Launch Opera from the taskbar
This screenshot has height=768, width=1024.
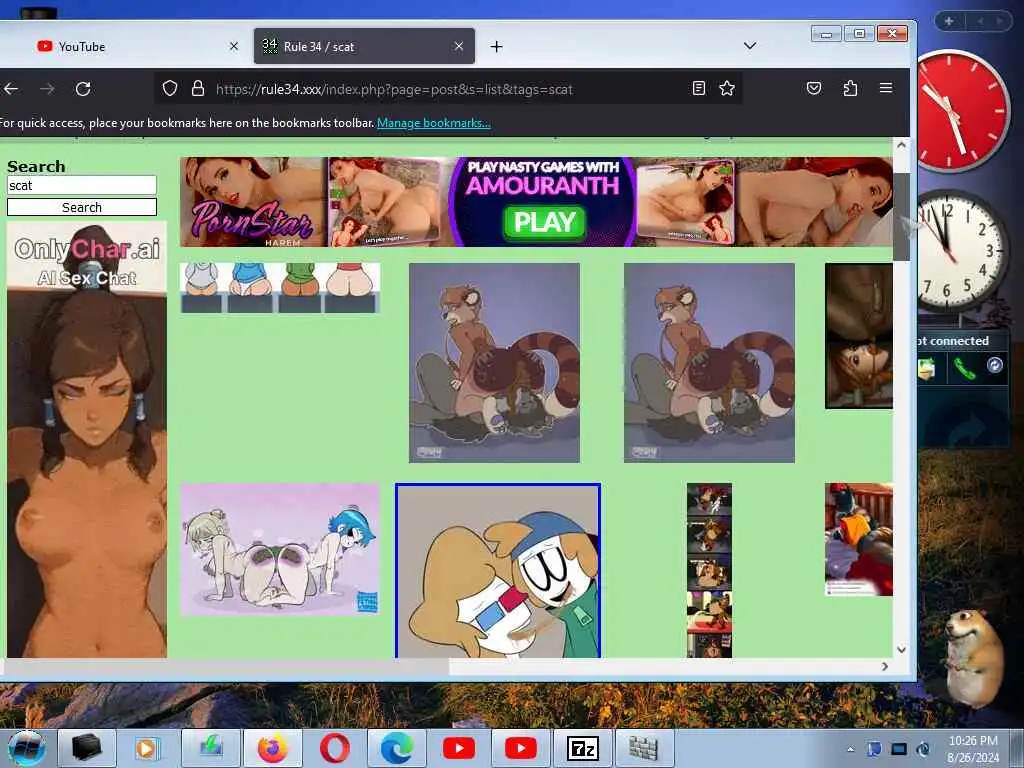[334, 748]
